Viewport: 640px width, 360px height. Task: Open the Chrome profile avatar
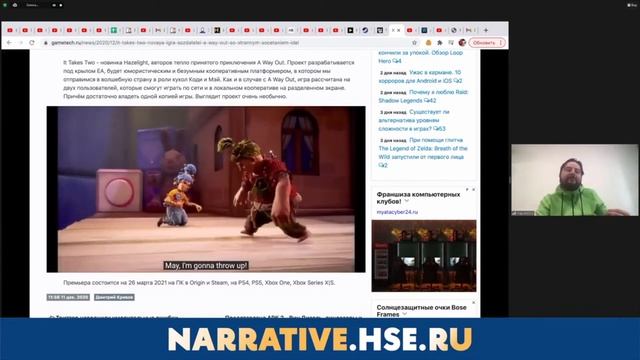click(x=462, y=42)
